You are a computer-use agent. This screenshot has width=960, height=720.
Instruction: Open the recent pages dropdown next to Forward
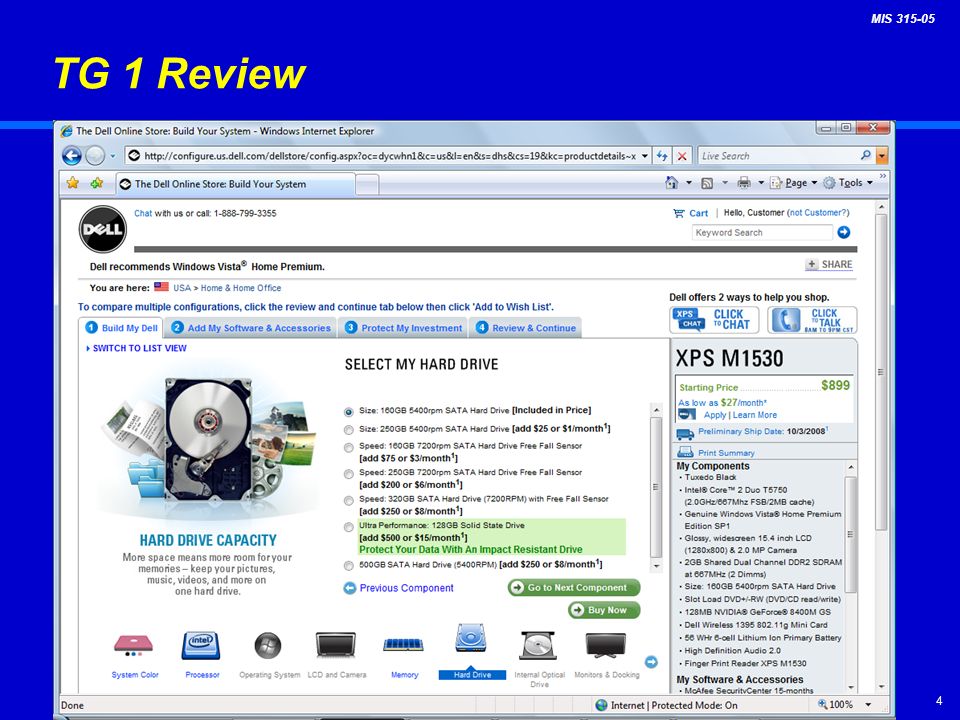[x=113, y=156]
